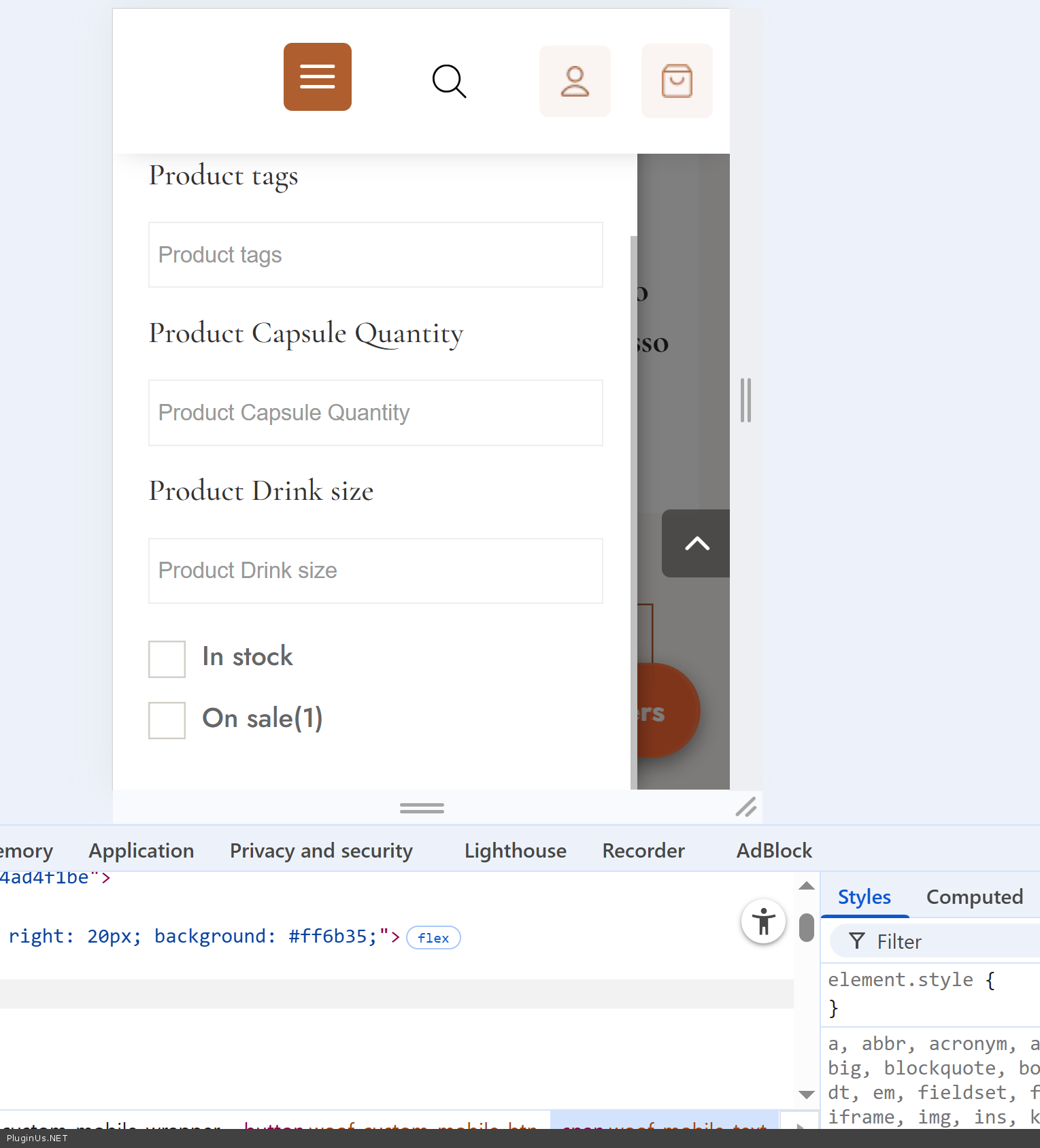The image size is (1040, 1148).
Task: Open the Product Drink size dropdown
Action: tap(375, 571)
